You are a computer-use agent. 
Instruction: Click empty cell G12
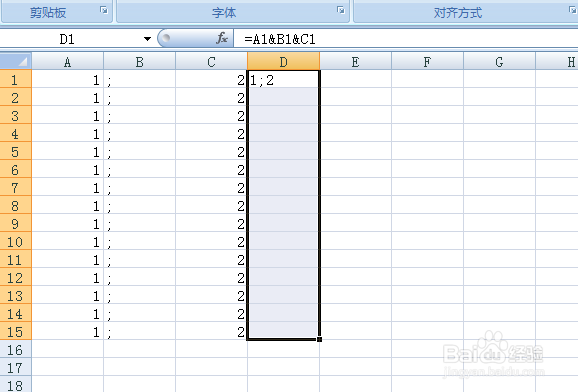tap(499, 277)
